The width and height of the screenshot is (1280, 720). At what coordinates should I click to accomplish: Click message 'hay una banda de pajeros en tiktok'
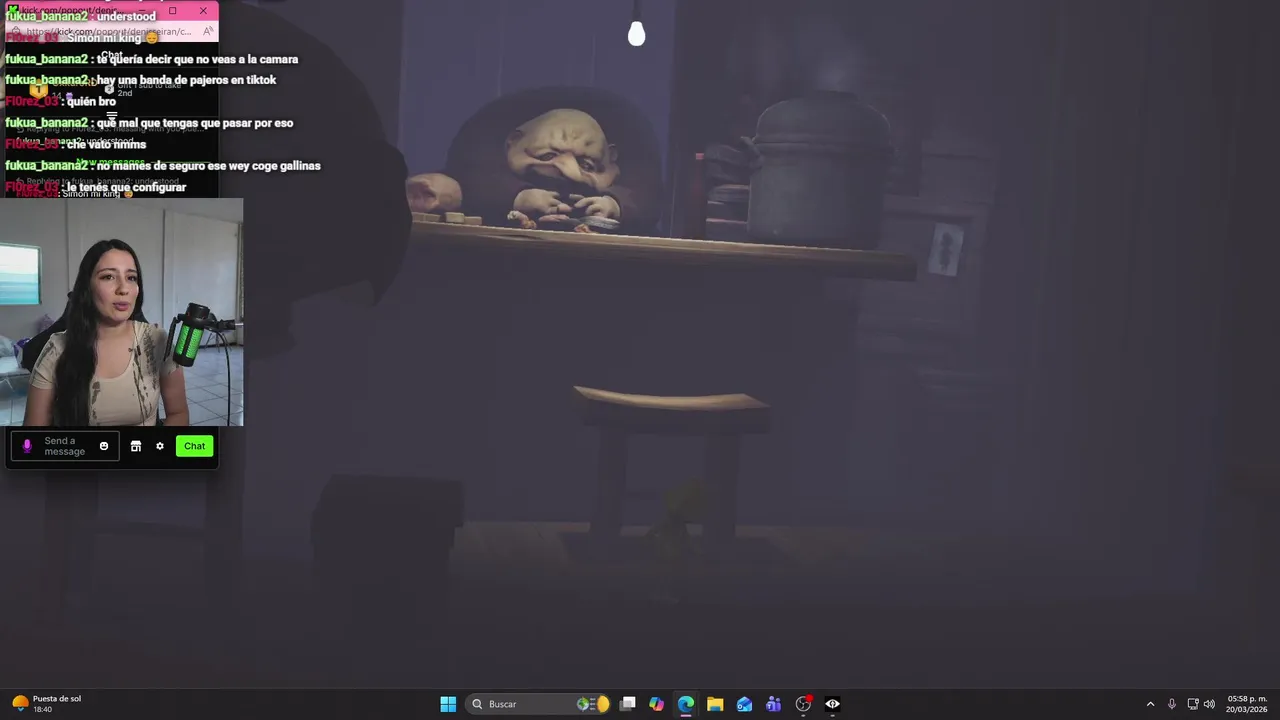pos(186,80)
